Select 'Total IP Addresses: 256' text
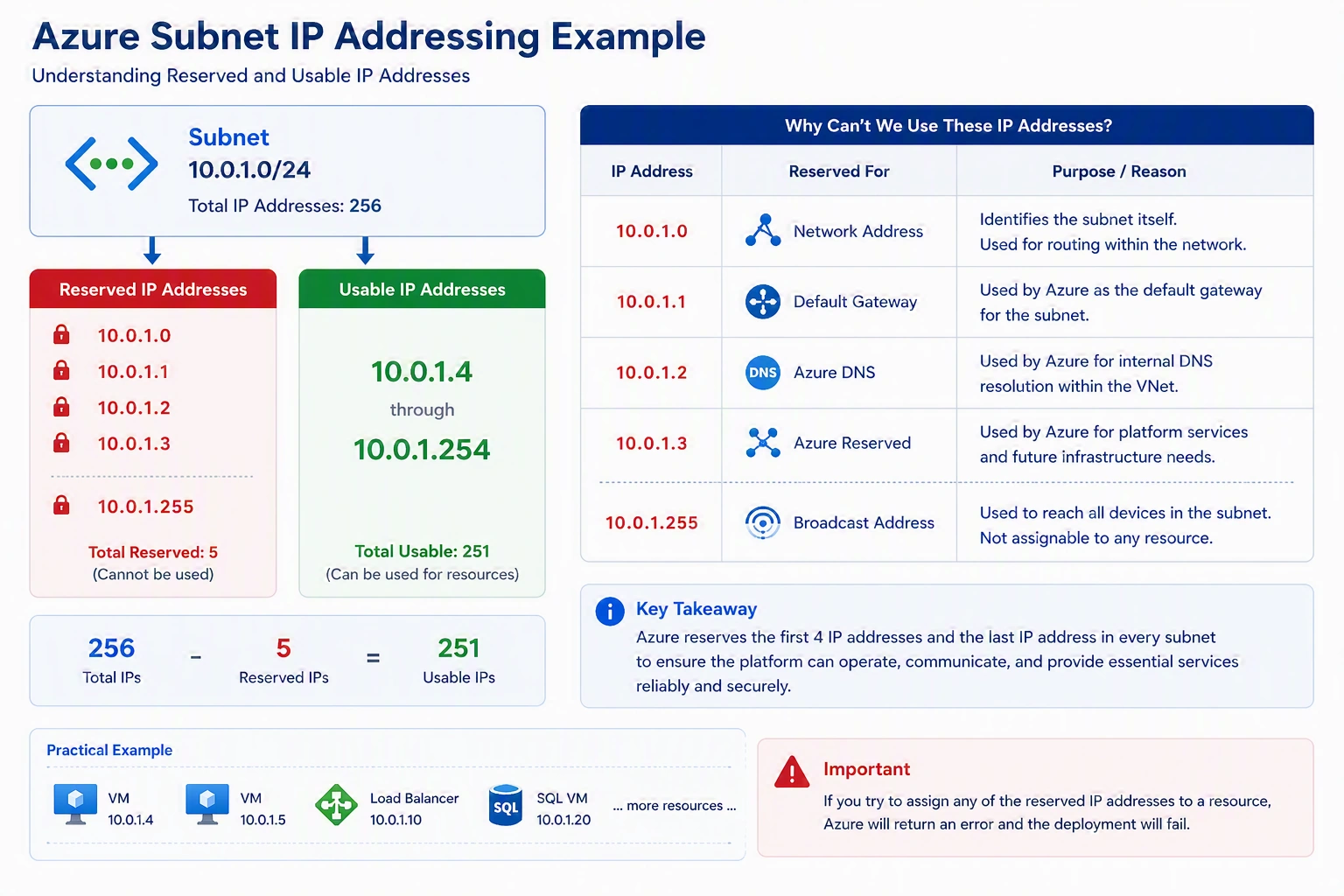The width and height of the screenshot is (1344, 896). pos(285,206)
